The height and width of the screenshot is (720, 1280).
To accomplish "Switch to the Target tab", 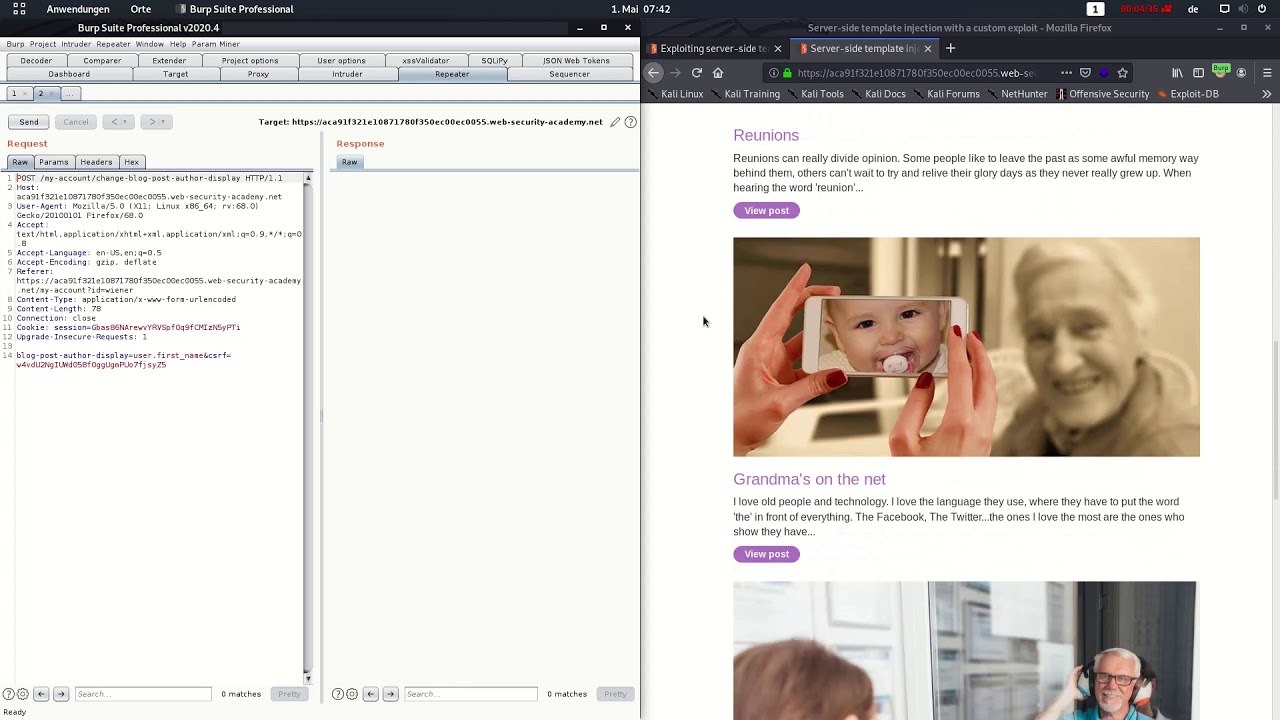I will point(176,74).
